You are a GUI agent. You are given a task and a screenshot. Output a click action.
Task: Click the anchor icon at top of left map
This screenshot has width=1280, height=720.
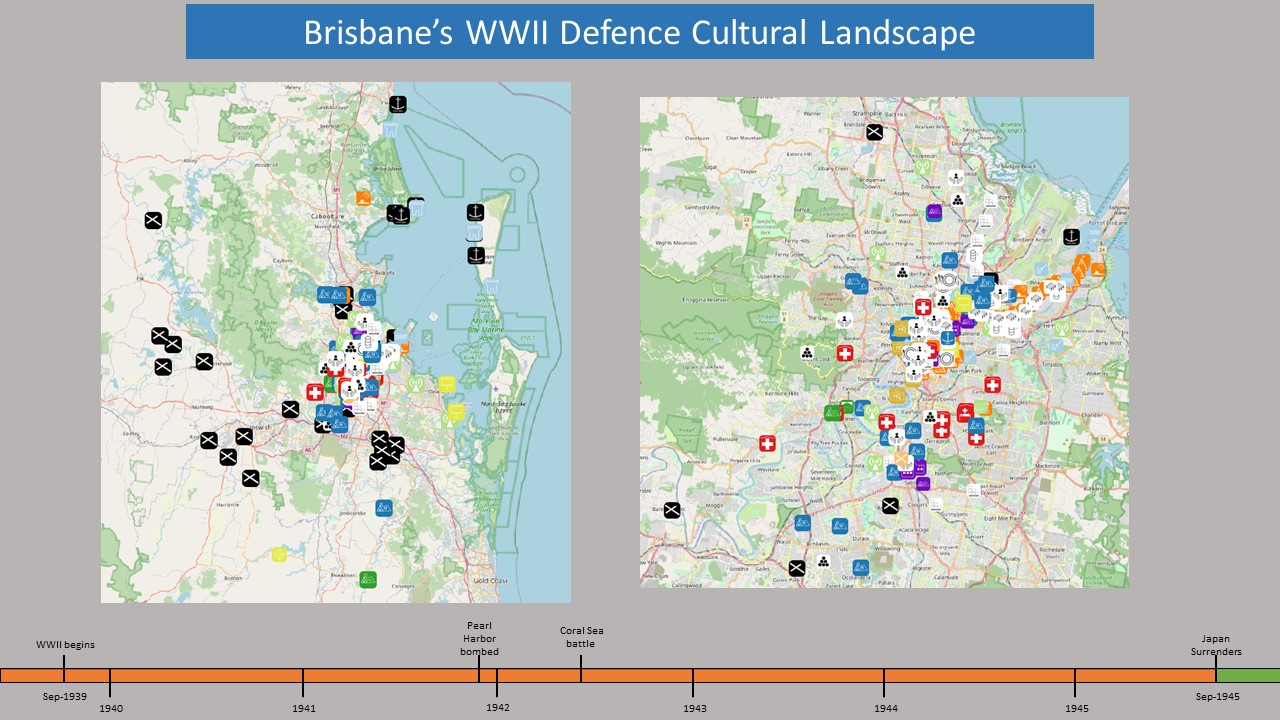tap(397, 103)
